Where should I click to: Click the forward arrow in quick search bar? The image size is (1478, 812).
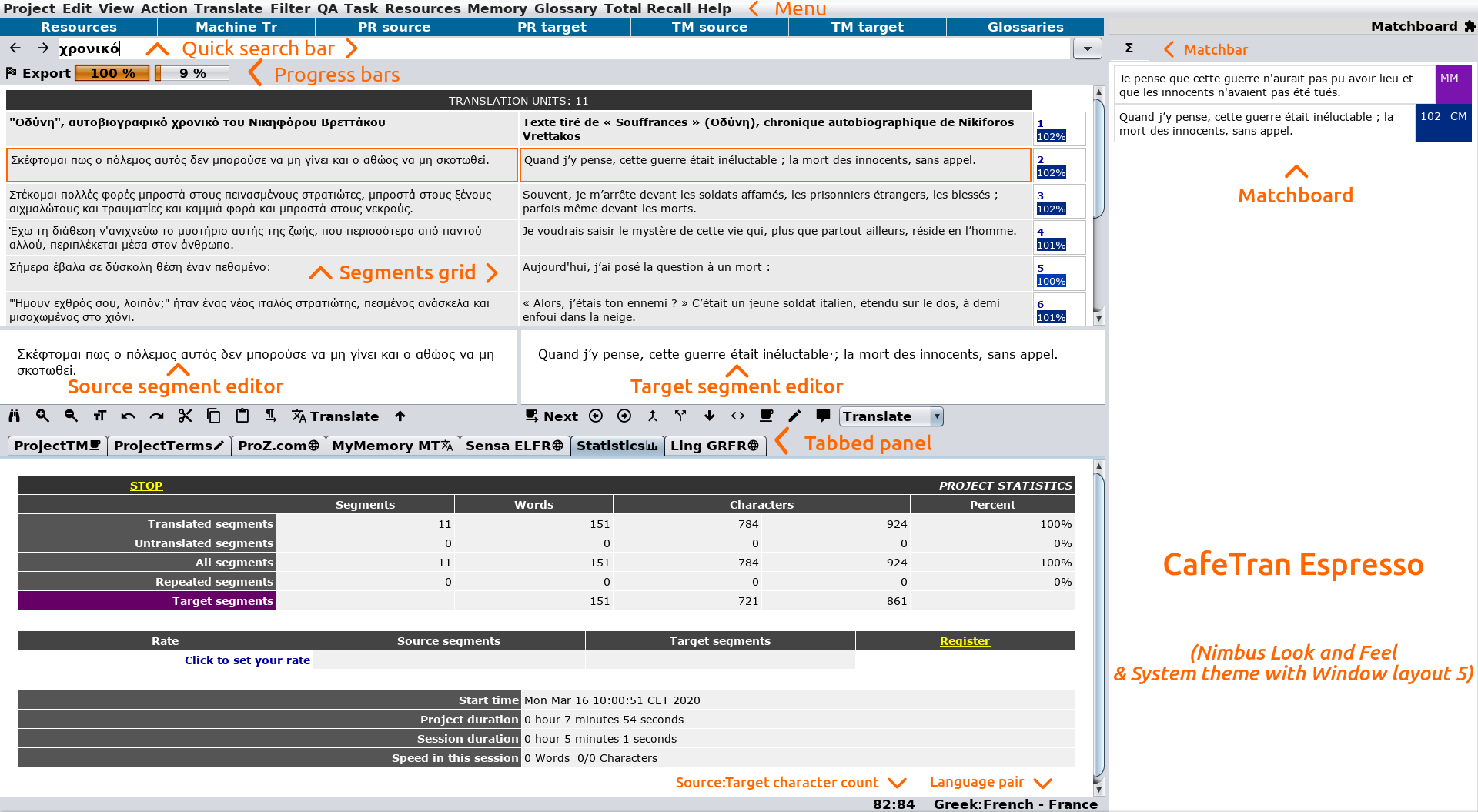pos(43,48)
